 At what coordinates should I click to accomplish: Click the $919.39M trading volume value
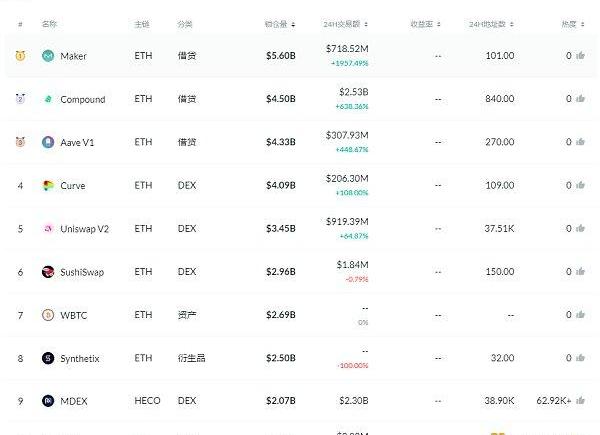point(347,222)
